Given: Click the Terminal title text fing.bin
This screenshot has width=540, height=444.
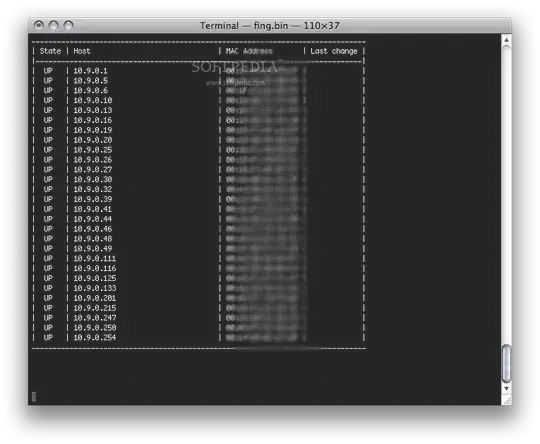Looking at the screenshot, I should click(271, 25).
